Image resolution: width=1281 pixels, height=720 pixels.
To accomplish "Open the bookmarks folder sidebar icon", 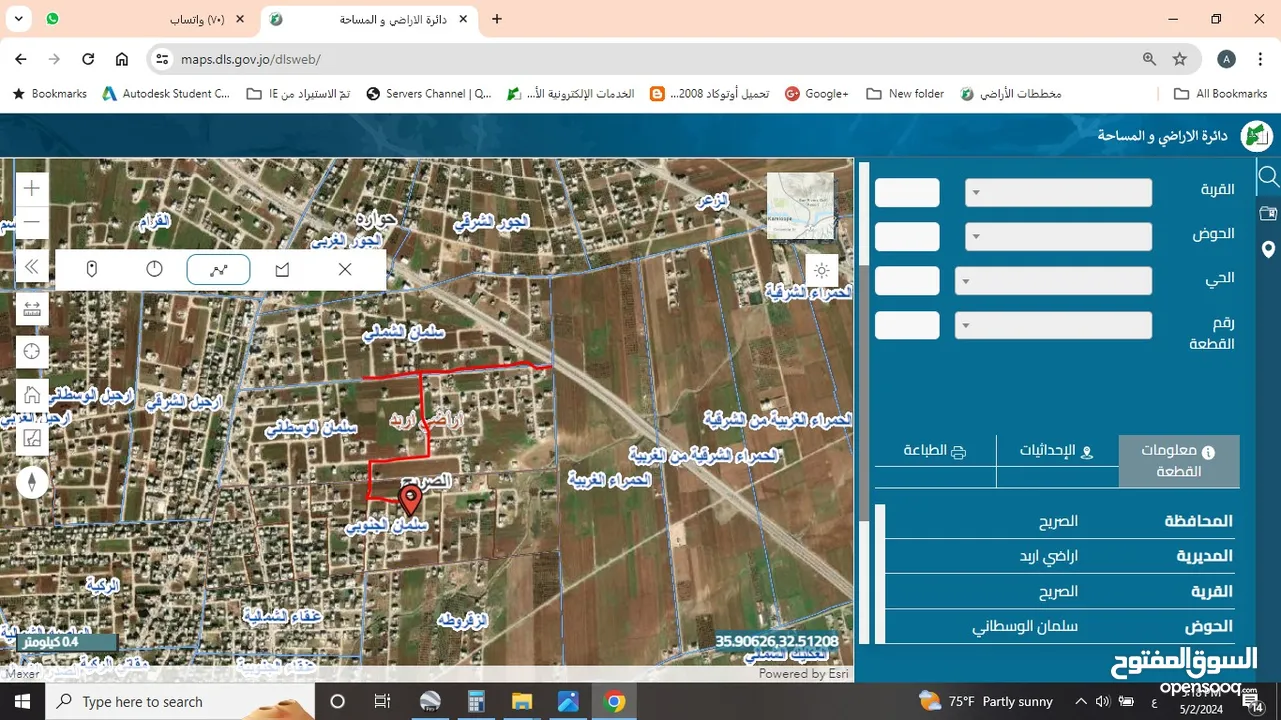I will pos(1268,213).
